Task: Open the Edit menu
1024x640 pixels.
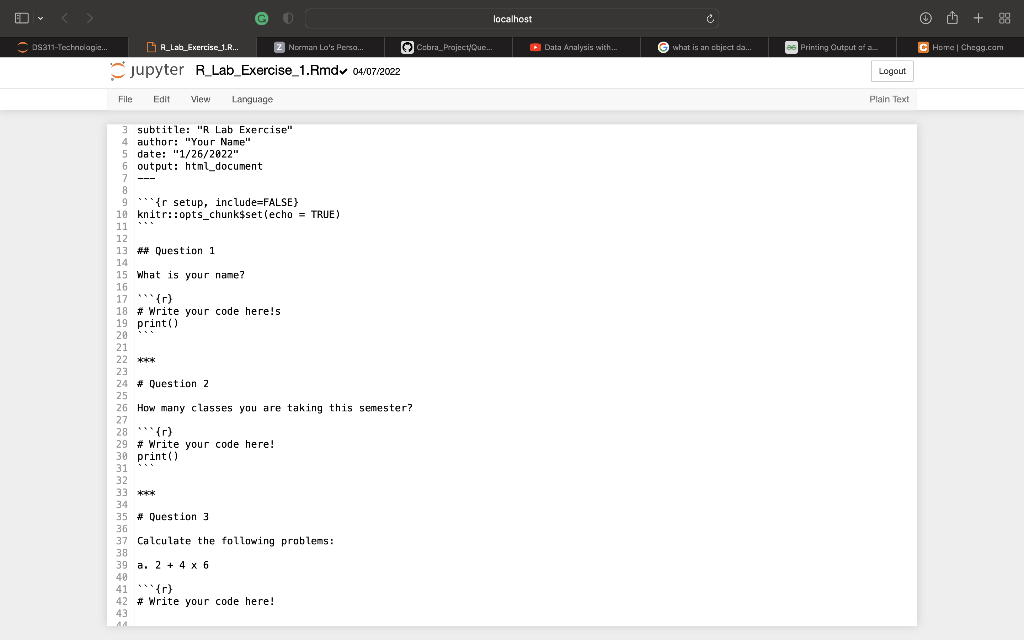Action: tap(161, 99)
